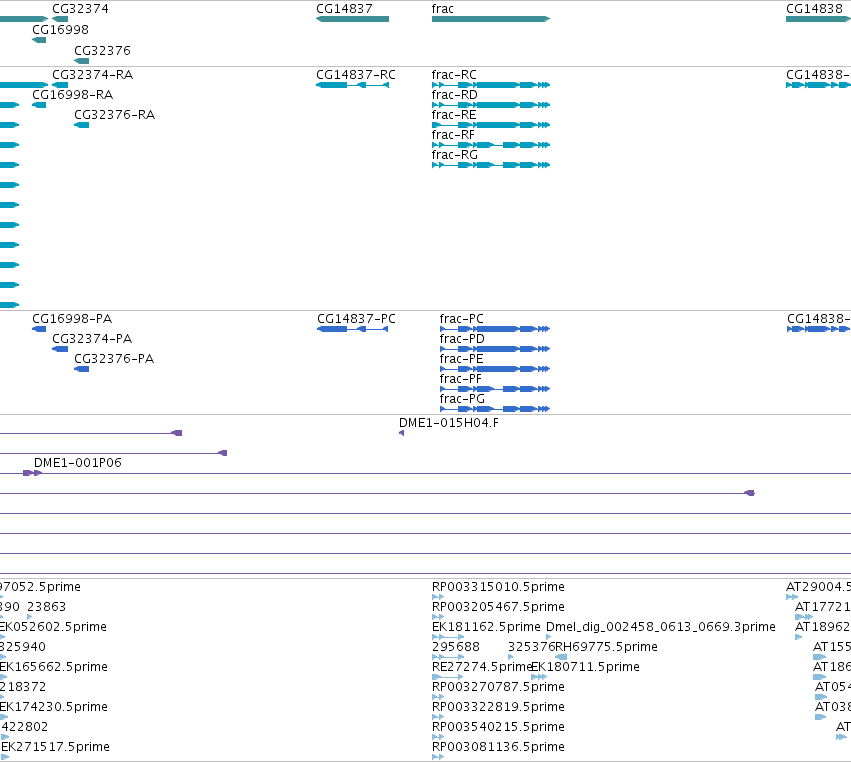Click the CG32374-PA protein label
The image size is (851, 762).
point(92,339)
